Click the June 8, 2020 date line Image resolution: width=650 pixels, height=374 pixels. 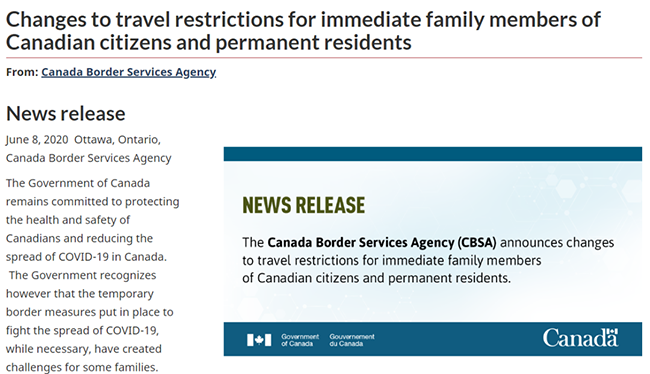(x=37, y=139)
